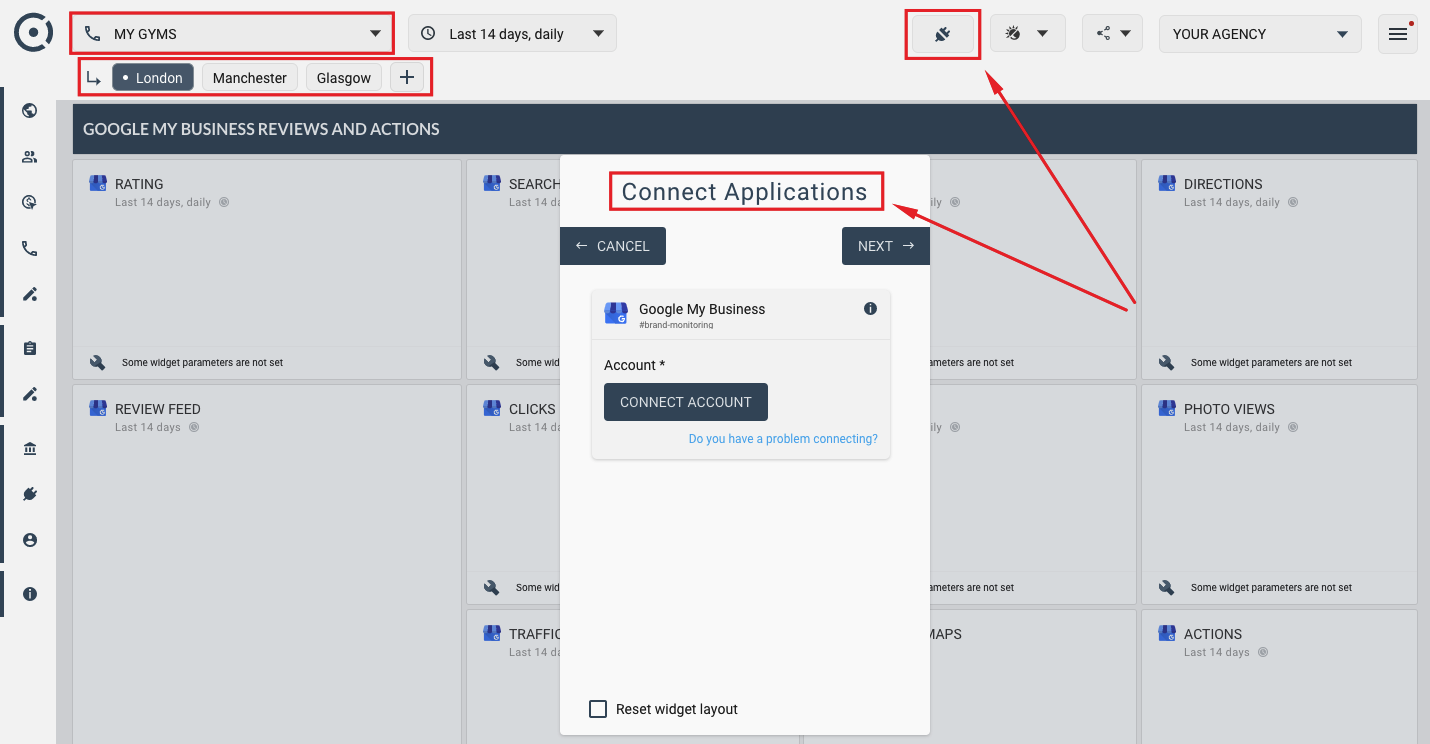1430x744 pixels.
Task: Click the CONNECT ACCOUNT button
Action: [x=686, y=402]
